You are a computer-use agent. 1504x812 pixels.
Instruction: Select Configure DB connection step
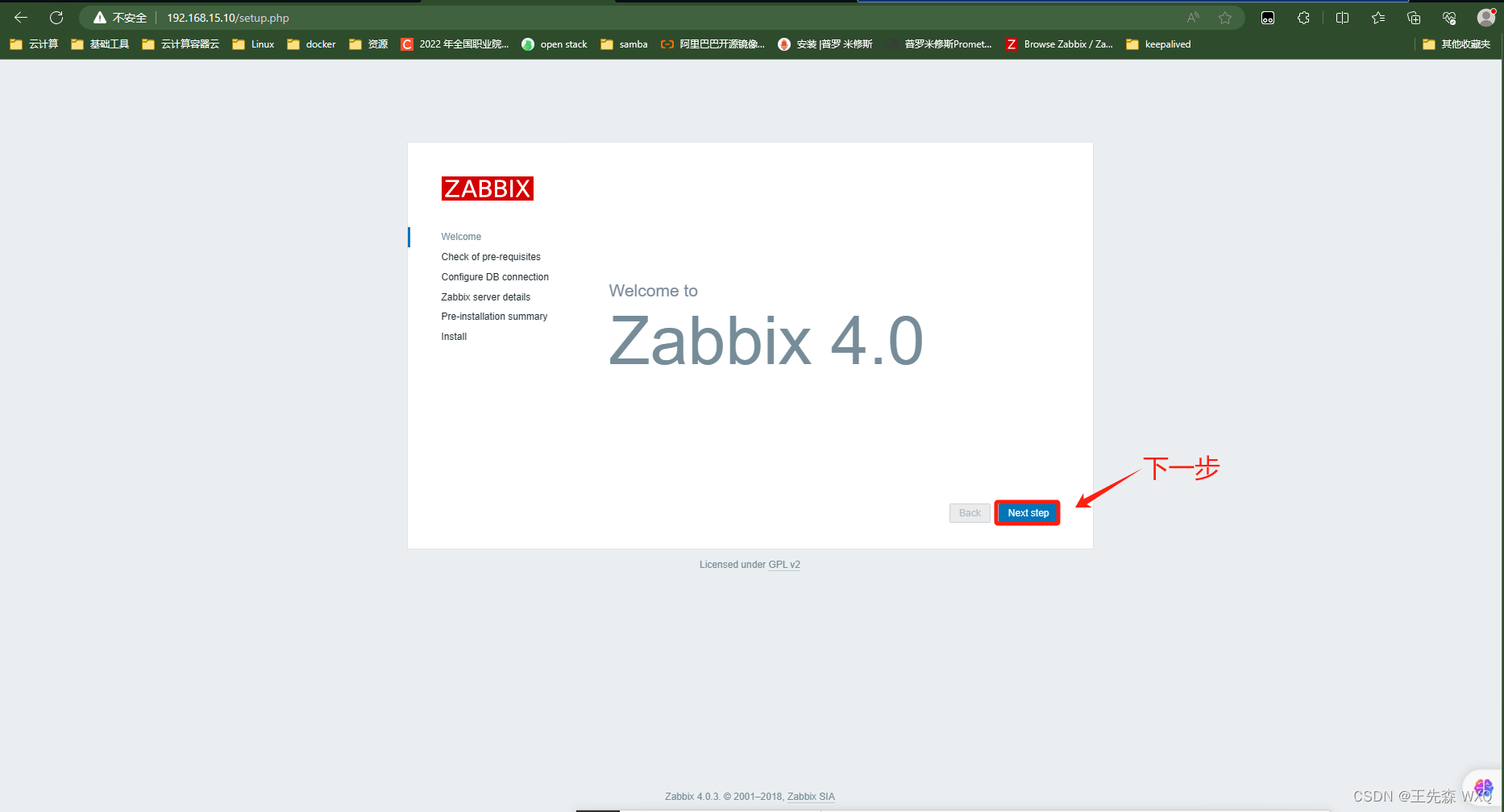click(x=495, y=277)
